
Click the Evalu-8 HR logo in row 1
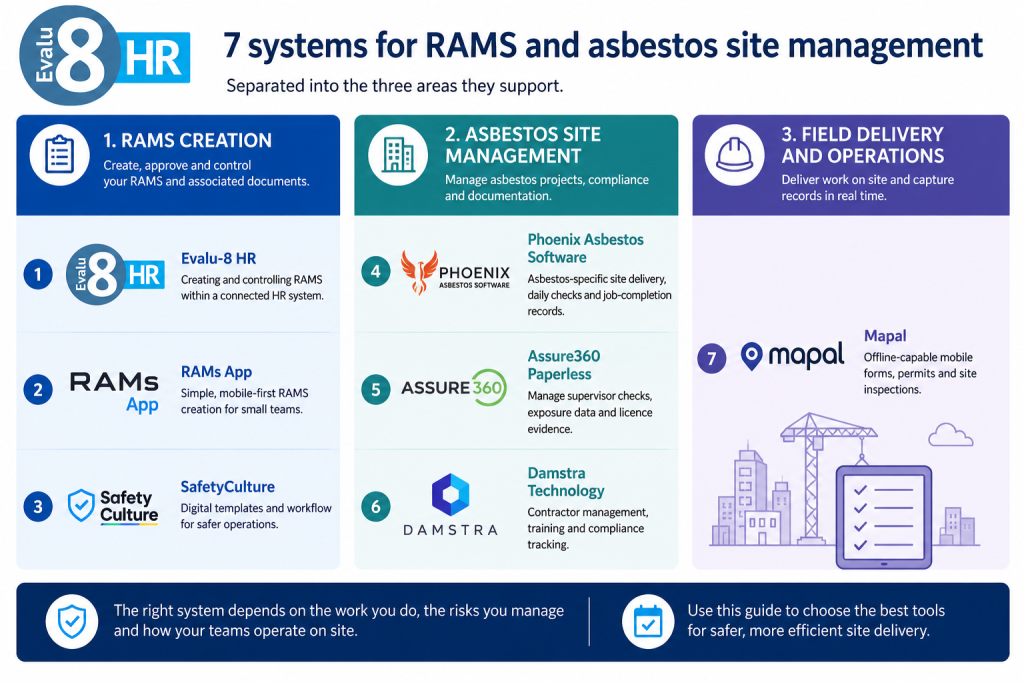pyautogui.click(x=115, y=274)
